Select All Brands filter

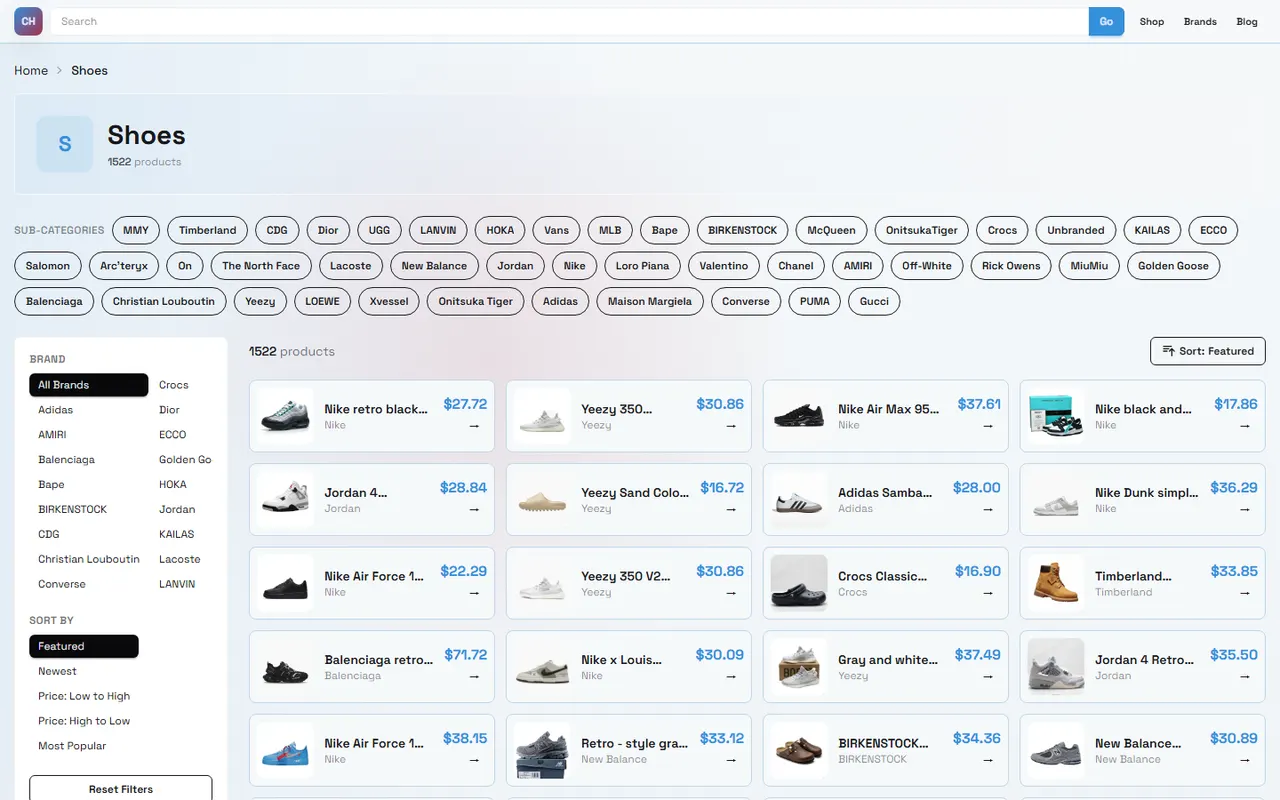coord(89,385)
